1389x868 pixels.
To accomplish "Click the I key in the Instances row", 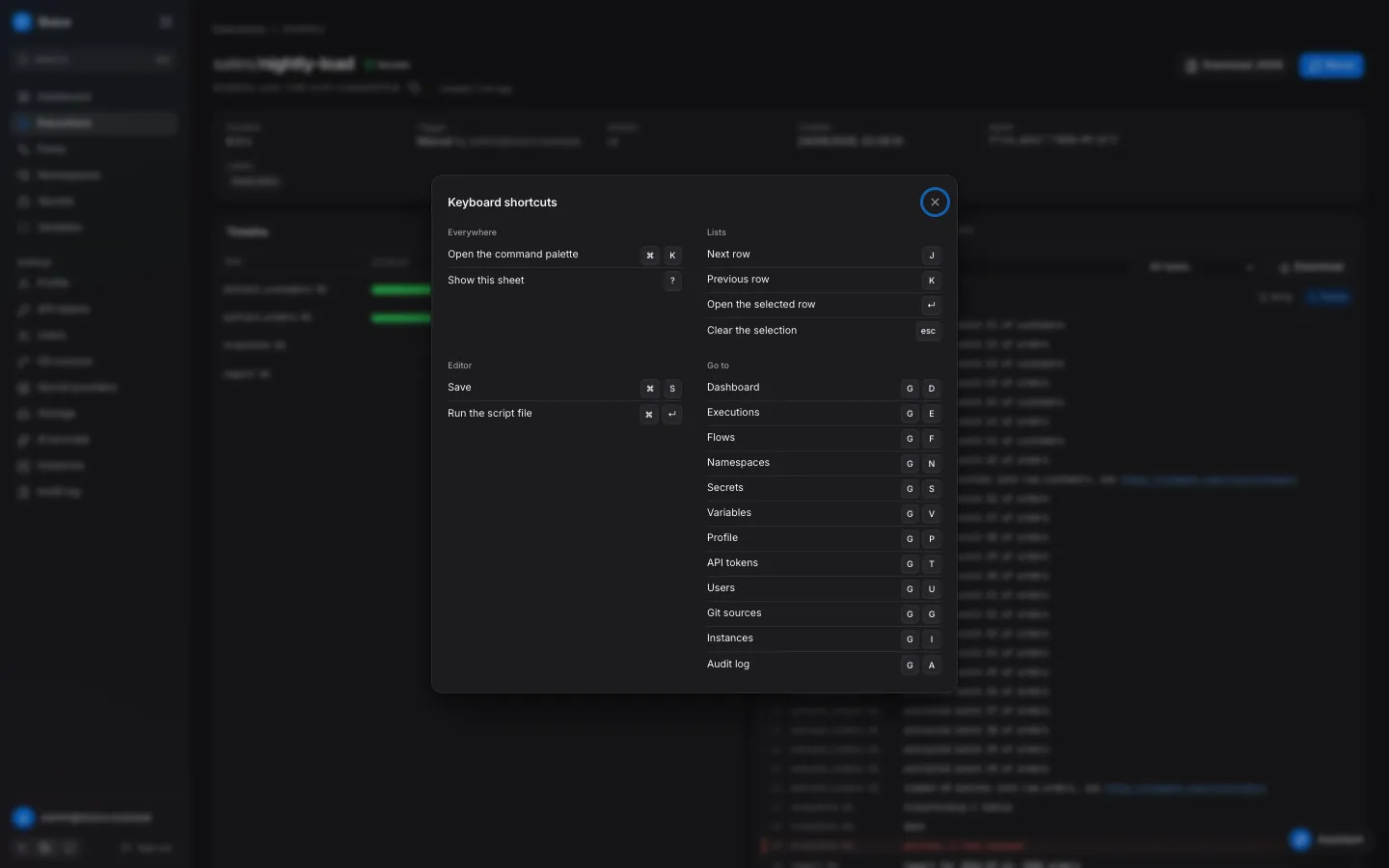I will [x=932, y=639].
